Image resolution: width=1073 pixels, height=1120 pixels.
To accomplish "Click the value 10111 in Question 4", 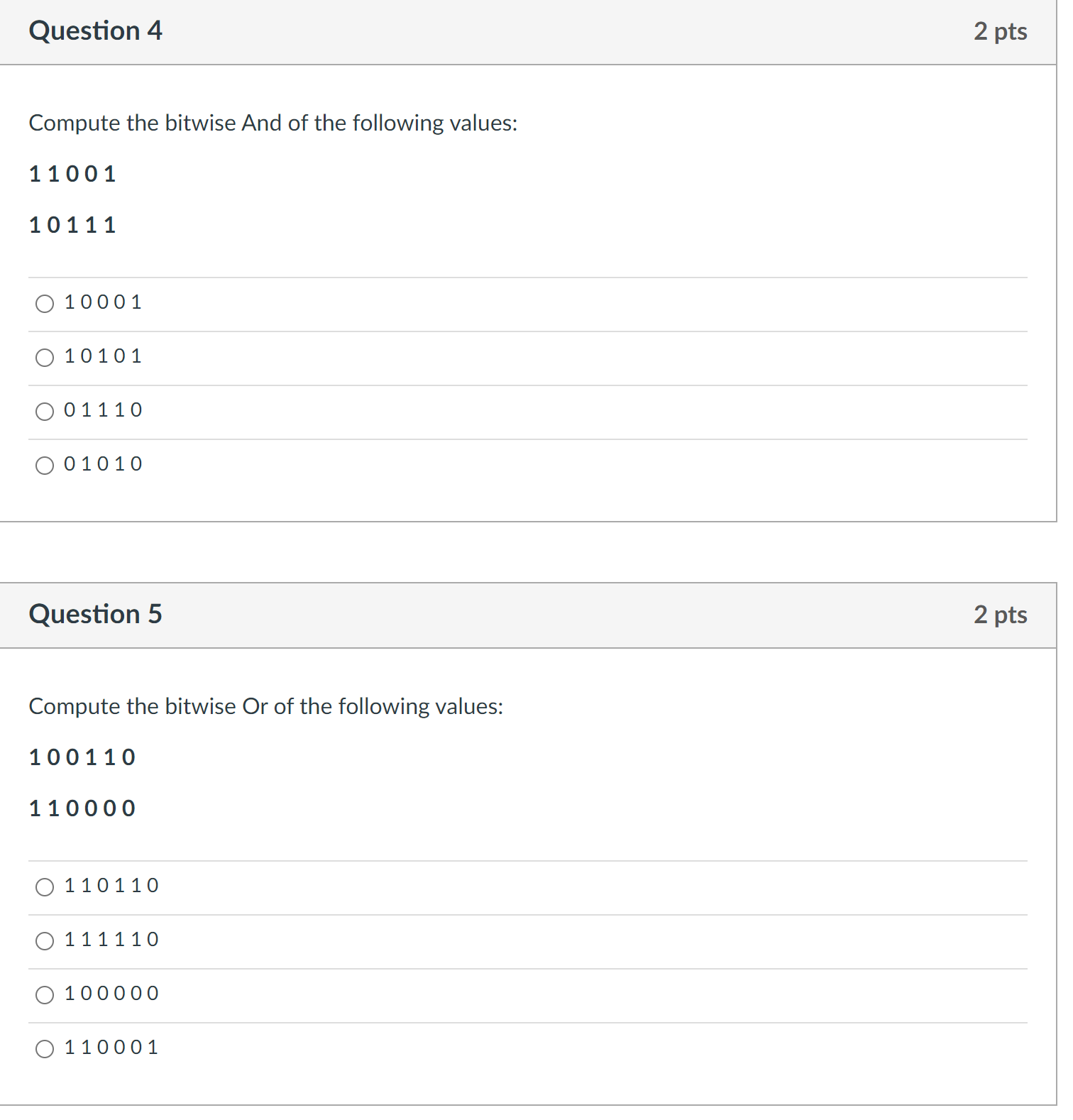I will tap(72, 225).
